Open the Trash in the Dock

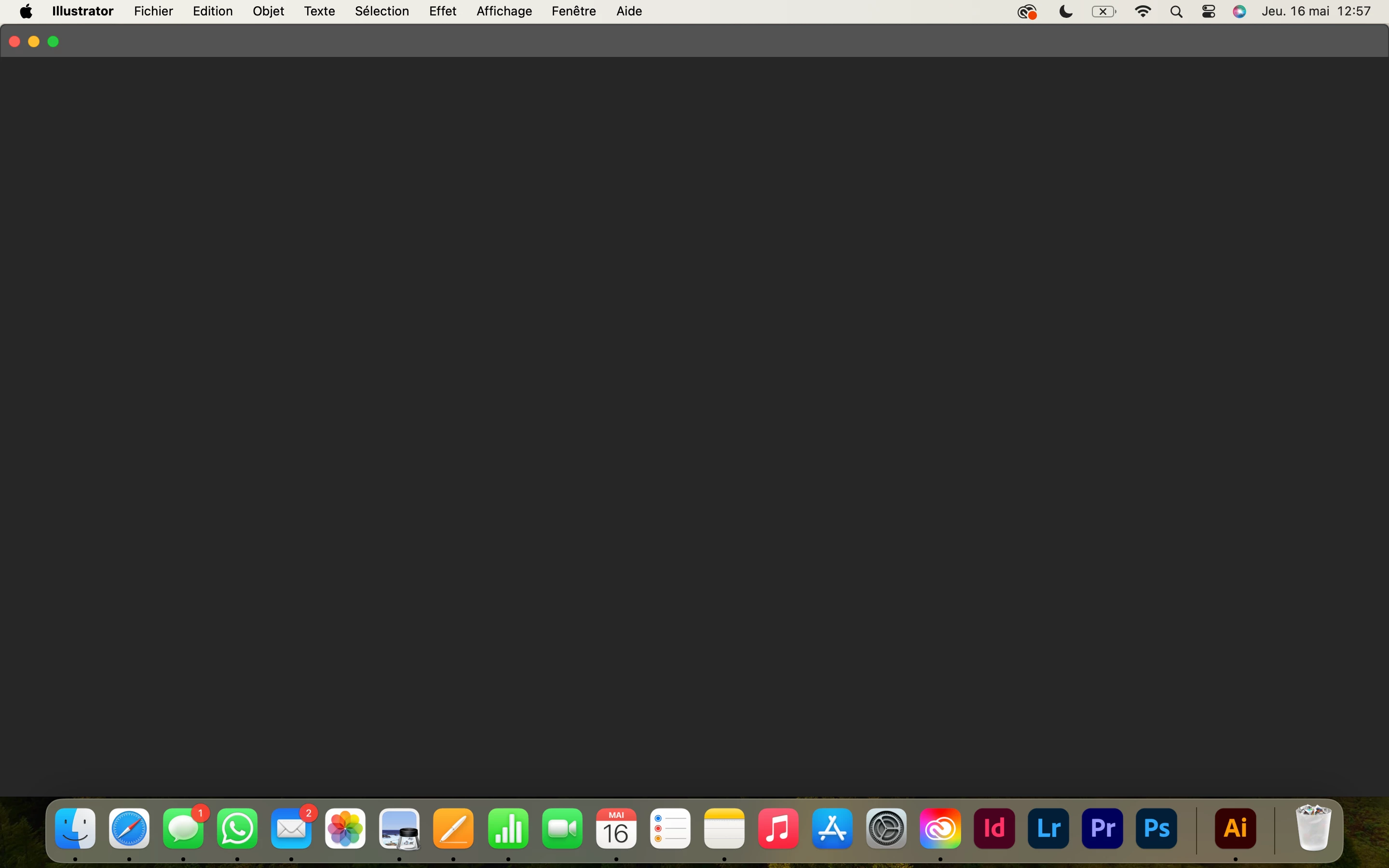(1313, 828)
